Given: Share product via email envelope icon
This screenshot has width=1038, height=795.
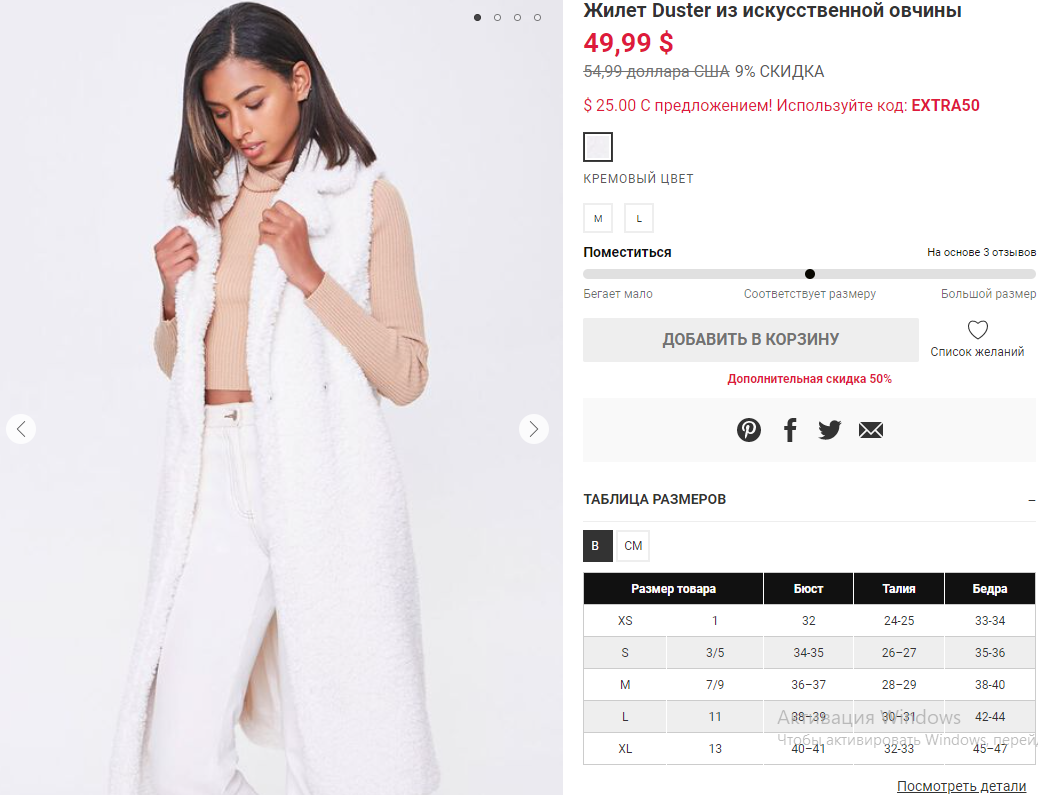Looking at the screenshot, I should (x=871, y=430).
